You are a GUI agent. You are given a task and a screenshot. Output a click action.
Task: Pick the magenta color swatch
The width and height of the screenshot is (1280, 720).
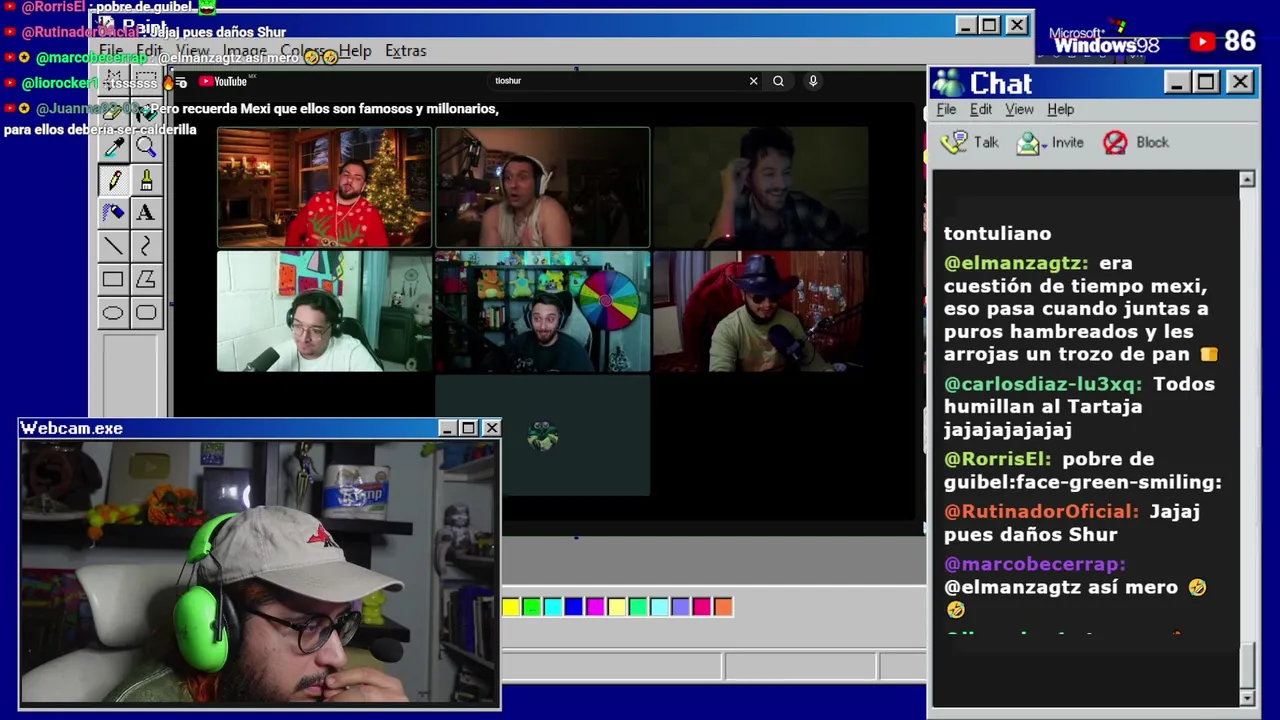[x=595, y=606]
